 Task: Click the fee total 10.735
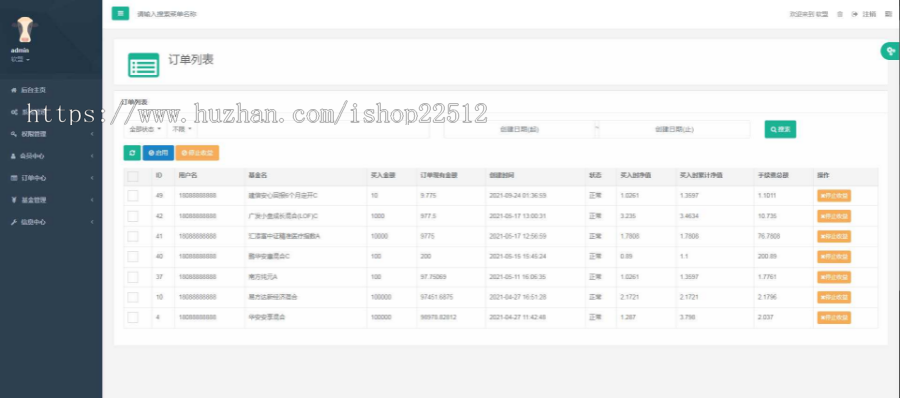pos(767,216)
